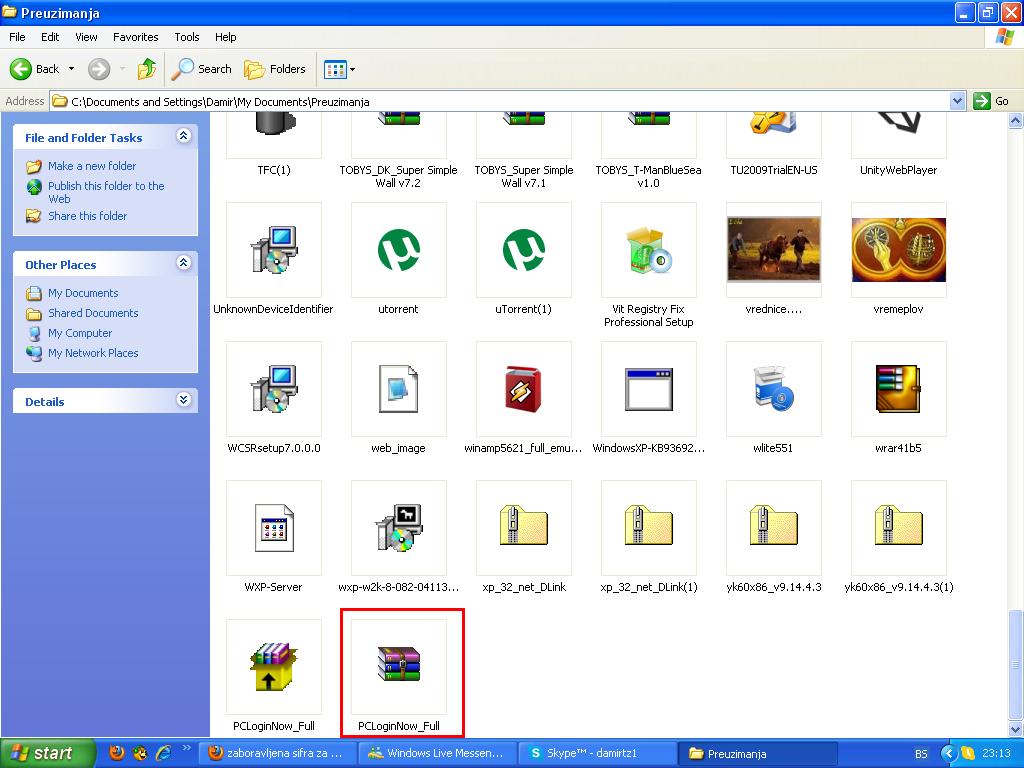This screenshot has width=1024, height=768.
Task: Open My Network Places link
Action: (x=93, y=353)
